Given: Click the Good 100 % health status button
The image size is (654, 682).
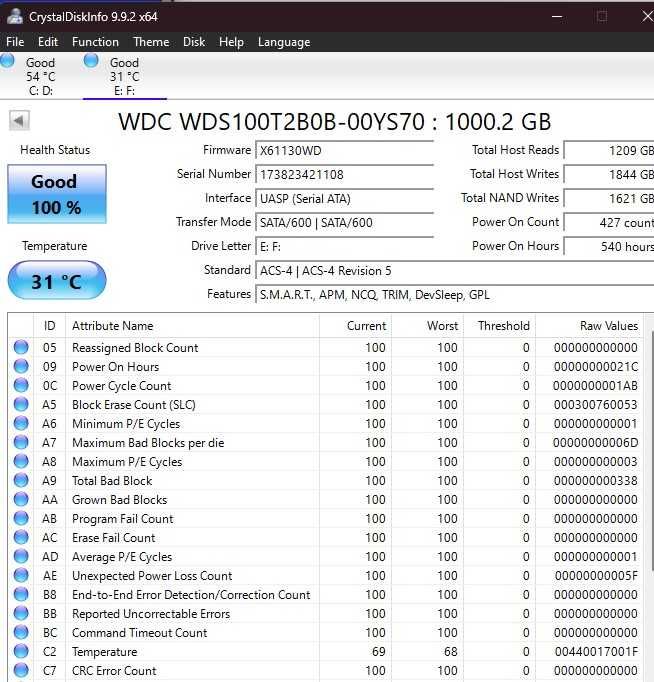Looking at the screenshot, I should coord(57,194).
